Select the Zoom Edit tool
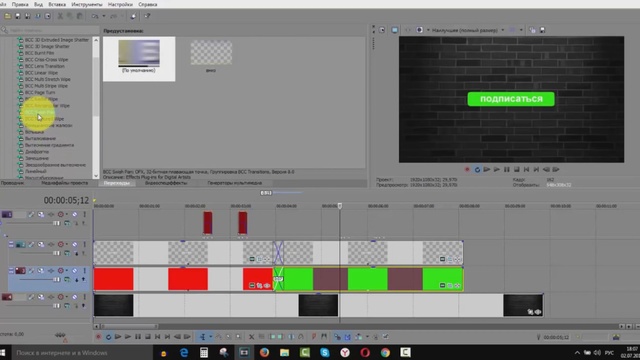 tap(238, 337)
